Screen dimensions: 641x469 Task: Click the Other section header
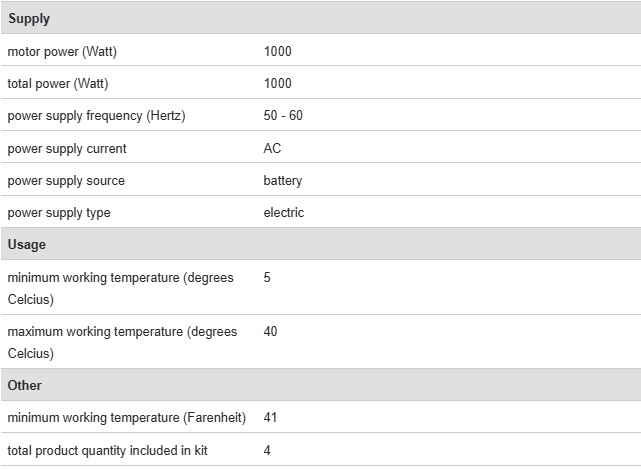click(x=25, y=385)
